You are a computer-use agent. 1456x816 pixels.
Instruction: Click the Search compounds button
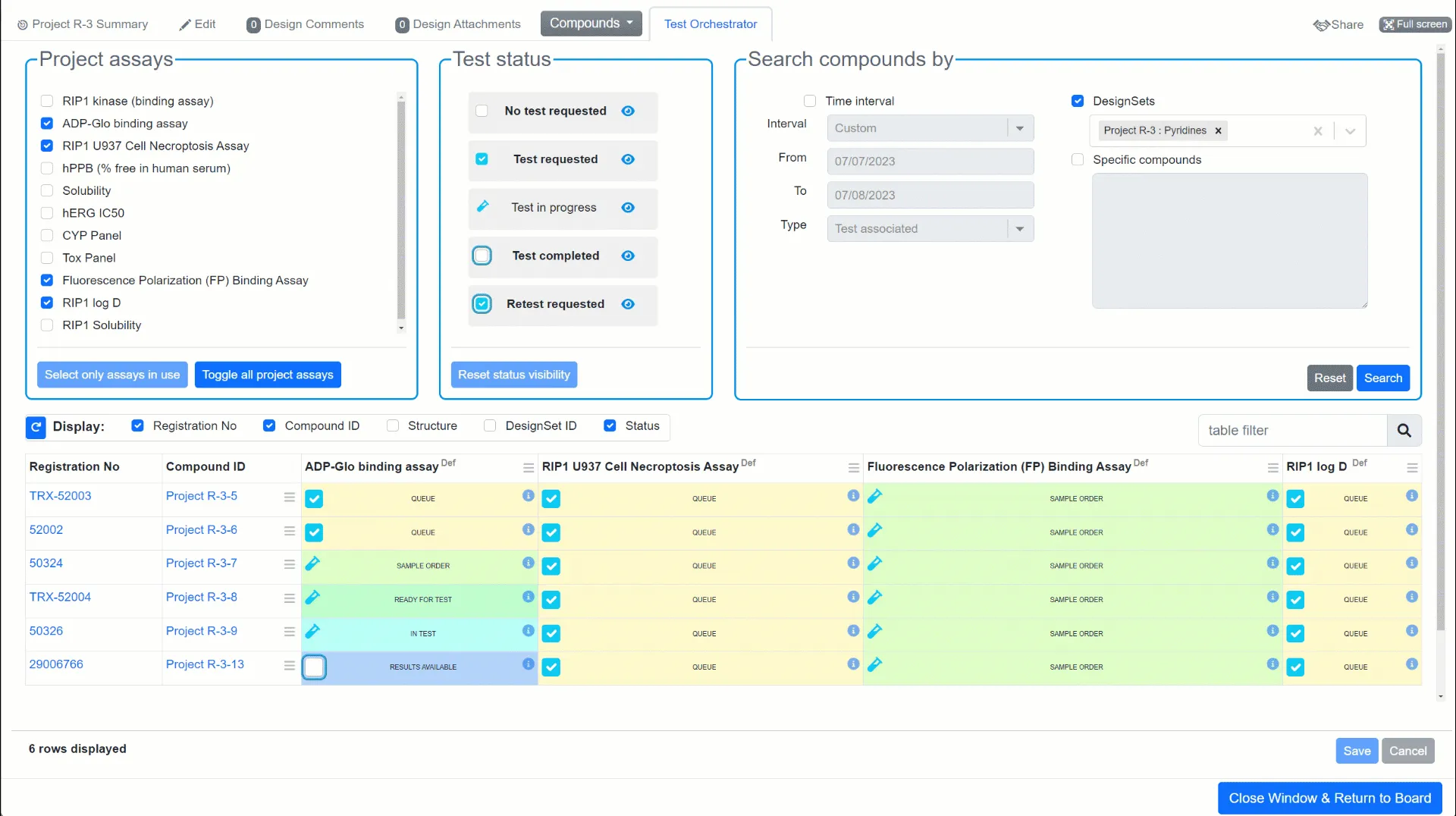coord(1383,378)
